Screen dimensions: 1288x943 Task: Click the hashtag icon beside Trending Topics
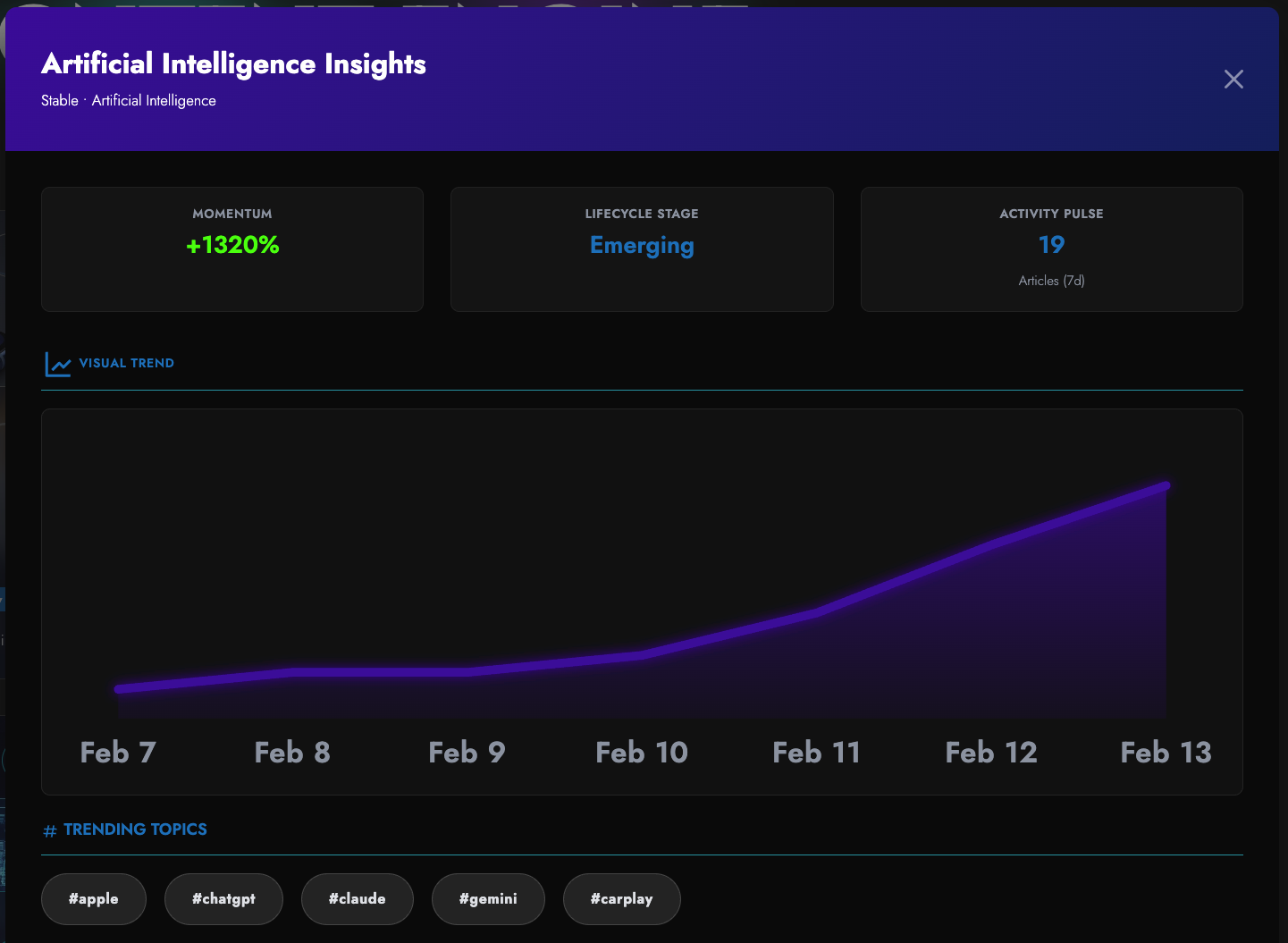coord(50,831)
